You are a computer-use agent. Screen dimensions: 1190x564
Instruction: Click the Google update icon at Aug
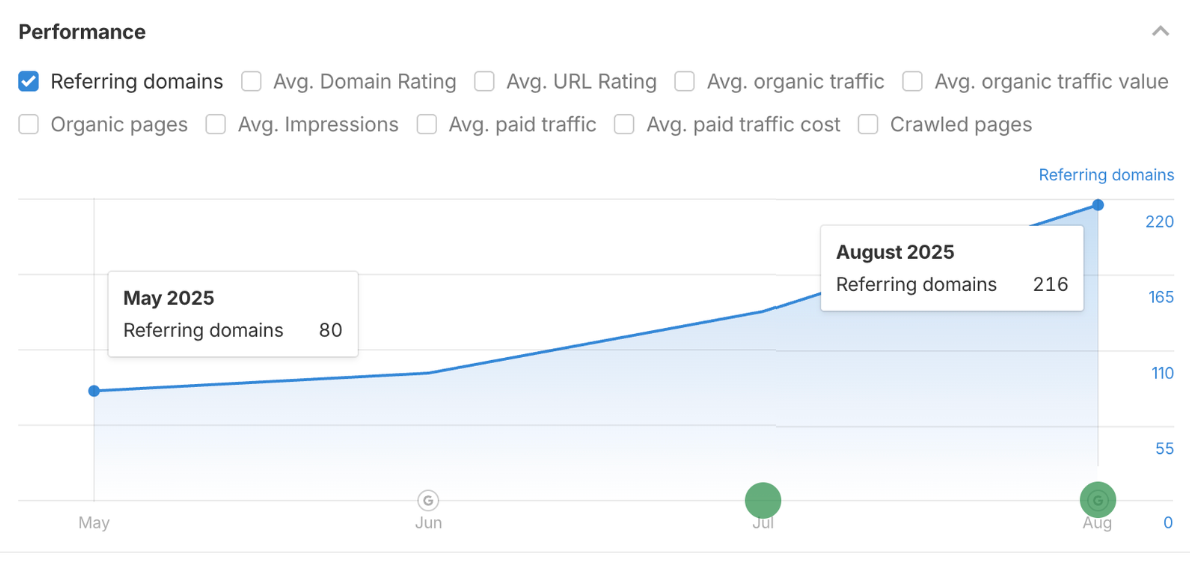pos(1097,500)
